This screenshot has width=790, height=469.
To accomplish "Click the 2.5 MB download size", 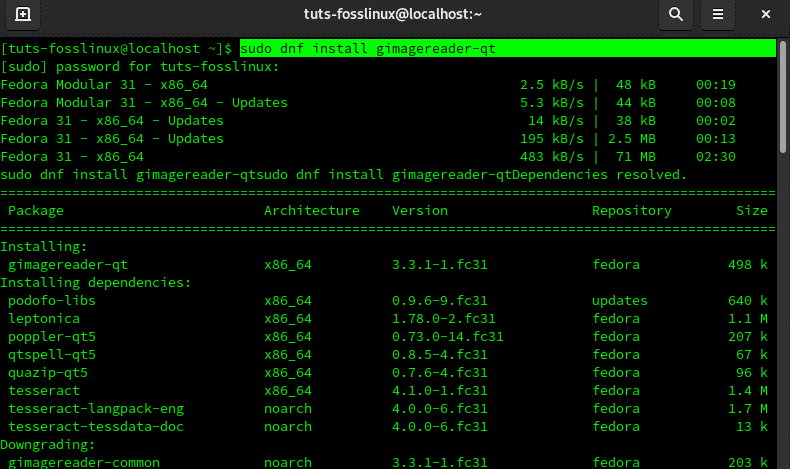I will pos(632,139).
